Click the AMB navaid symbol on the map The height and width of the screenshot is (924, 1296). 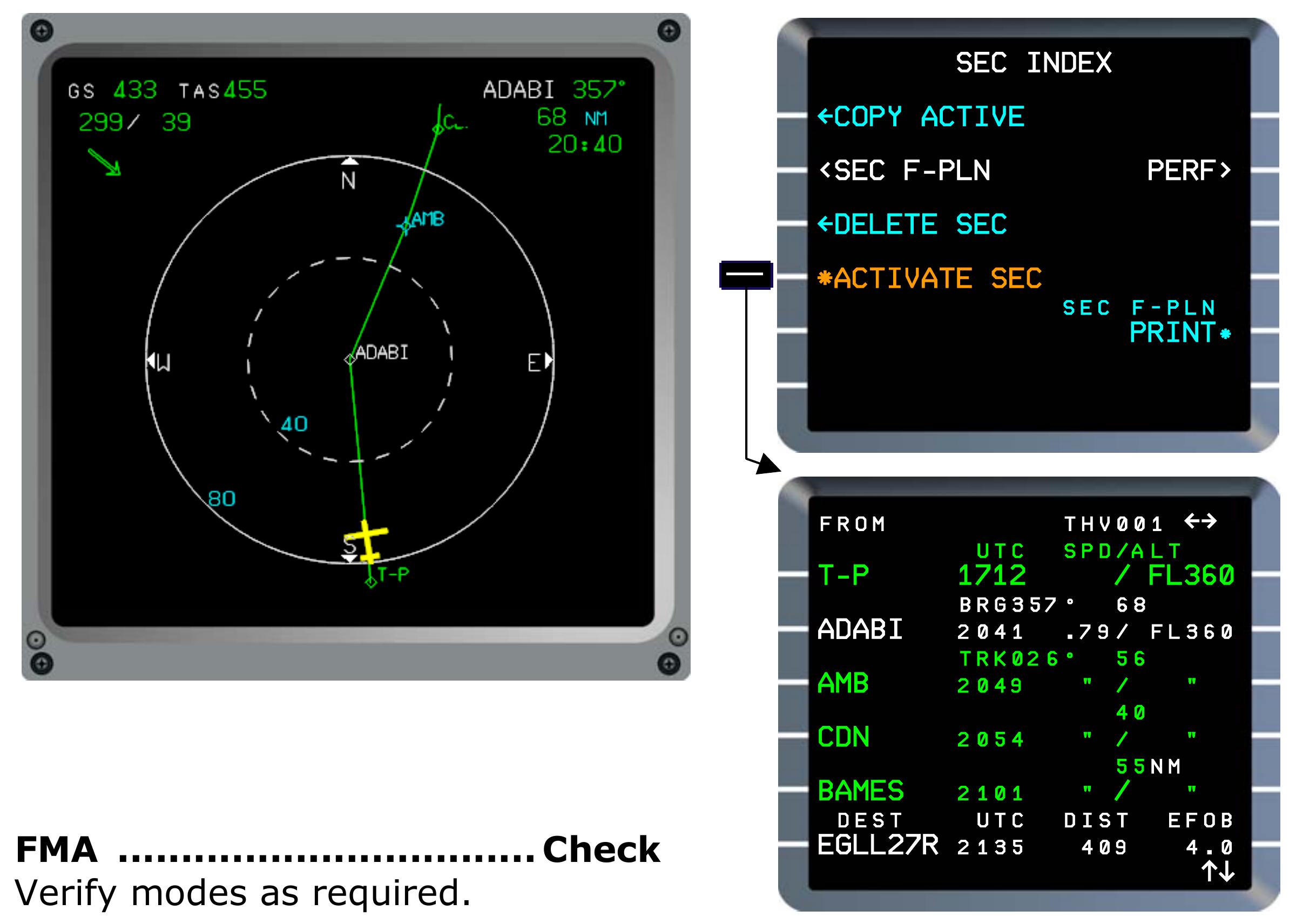pyautogui.click(x=405, y=226)
